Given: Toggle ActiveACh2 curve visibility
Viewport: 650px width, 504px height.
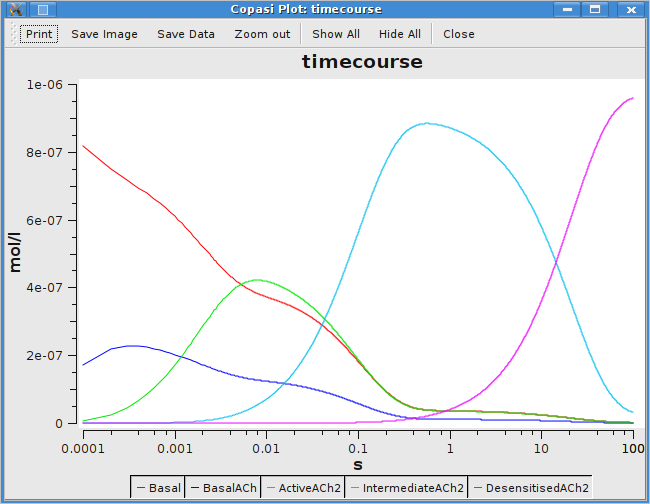Looking at the screenshot, I should 303,488.
